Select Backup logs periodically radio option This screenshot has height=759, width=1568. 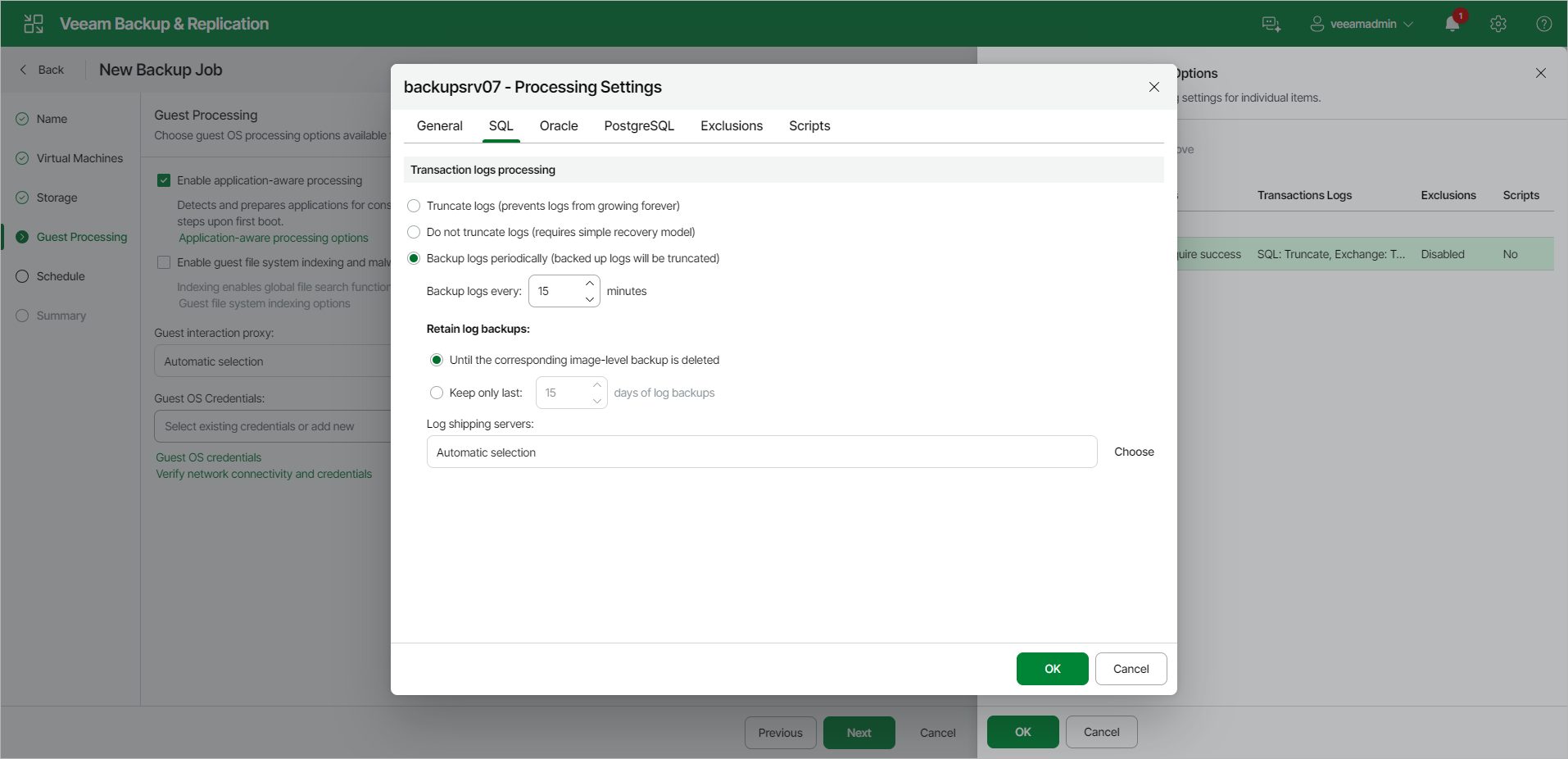pos(414,258)
